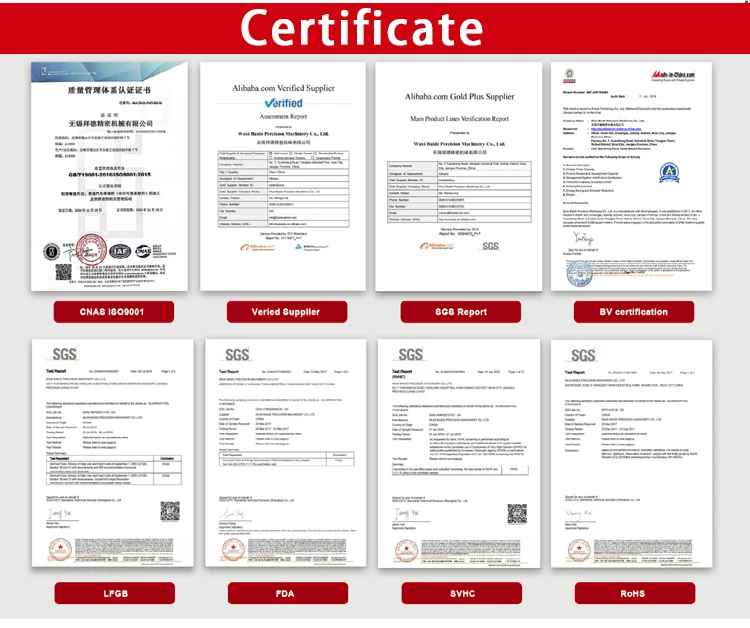The height and width of the screenshot is (628, 750).
Task: Click the red round stamp on ISO9001 certificate
Action: tap(91, 249)
